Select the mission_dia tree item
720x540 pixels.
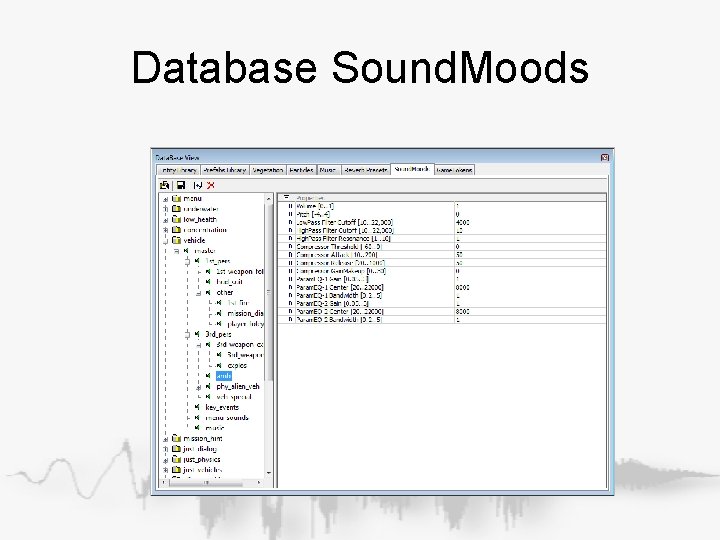[x=245, y=313]
